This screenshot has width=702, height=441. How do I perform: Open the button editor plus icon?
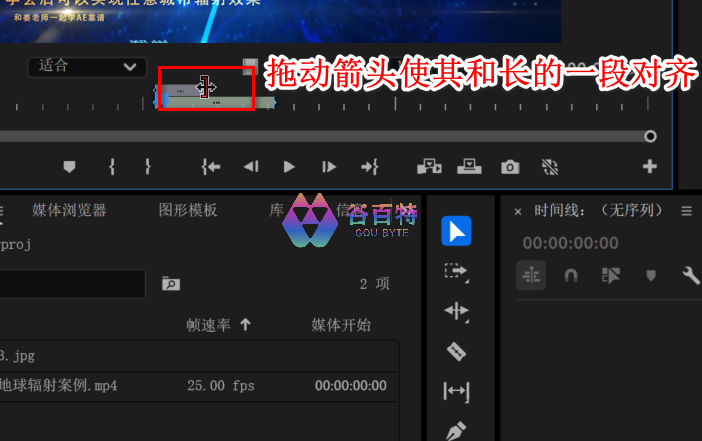coord(650,167)
